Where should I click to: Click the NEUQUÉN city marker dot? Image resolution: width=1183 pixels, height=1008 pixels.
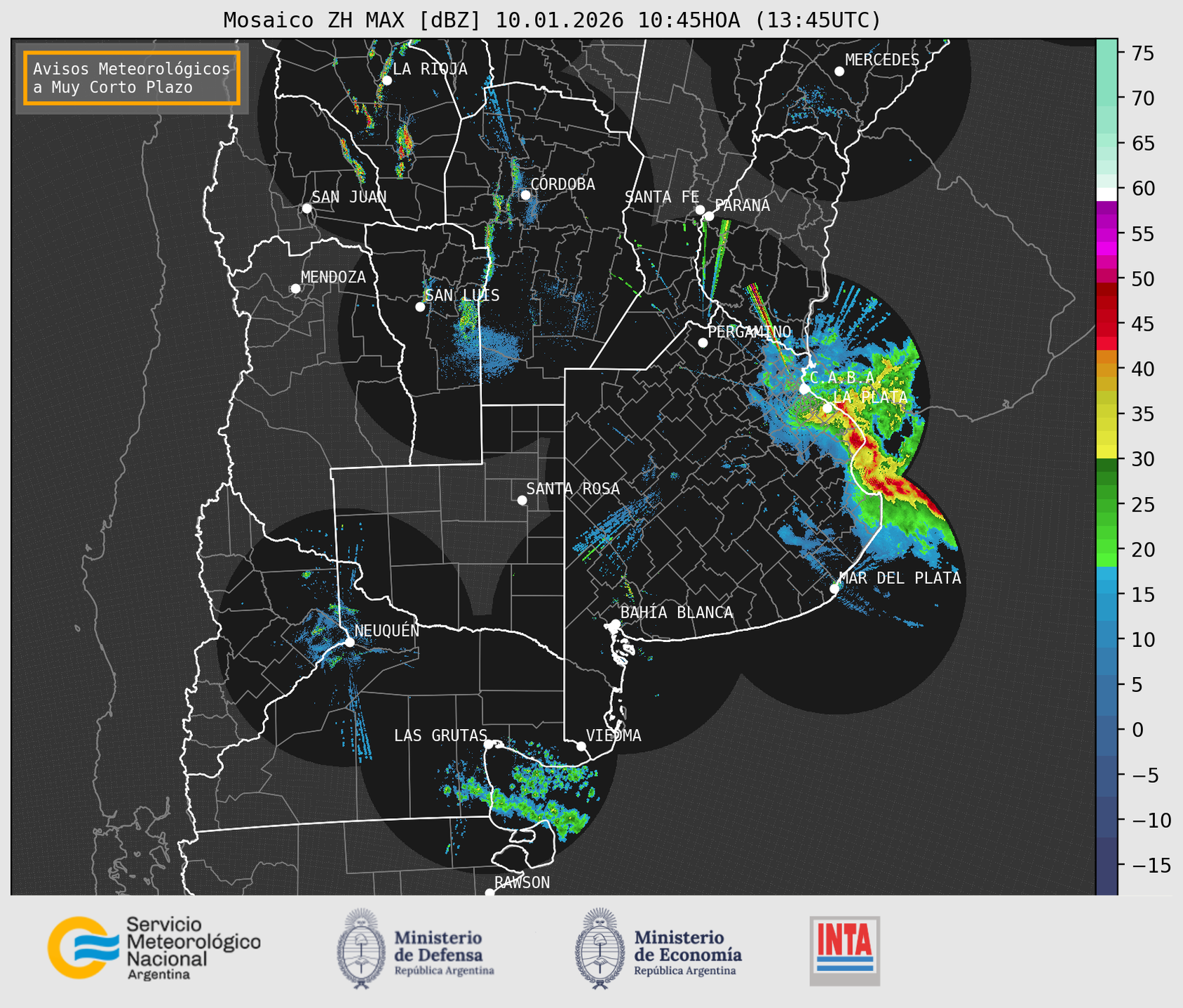[349, 642]
